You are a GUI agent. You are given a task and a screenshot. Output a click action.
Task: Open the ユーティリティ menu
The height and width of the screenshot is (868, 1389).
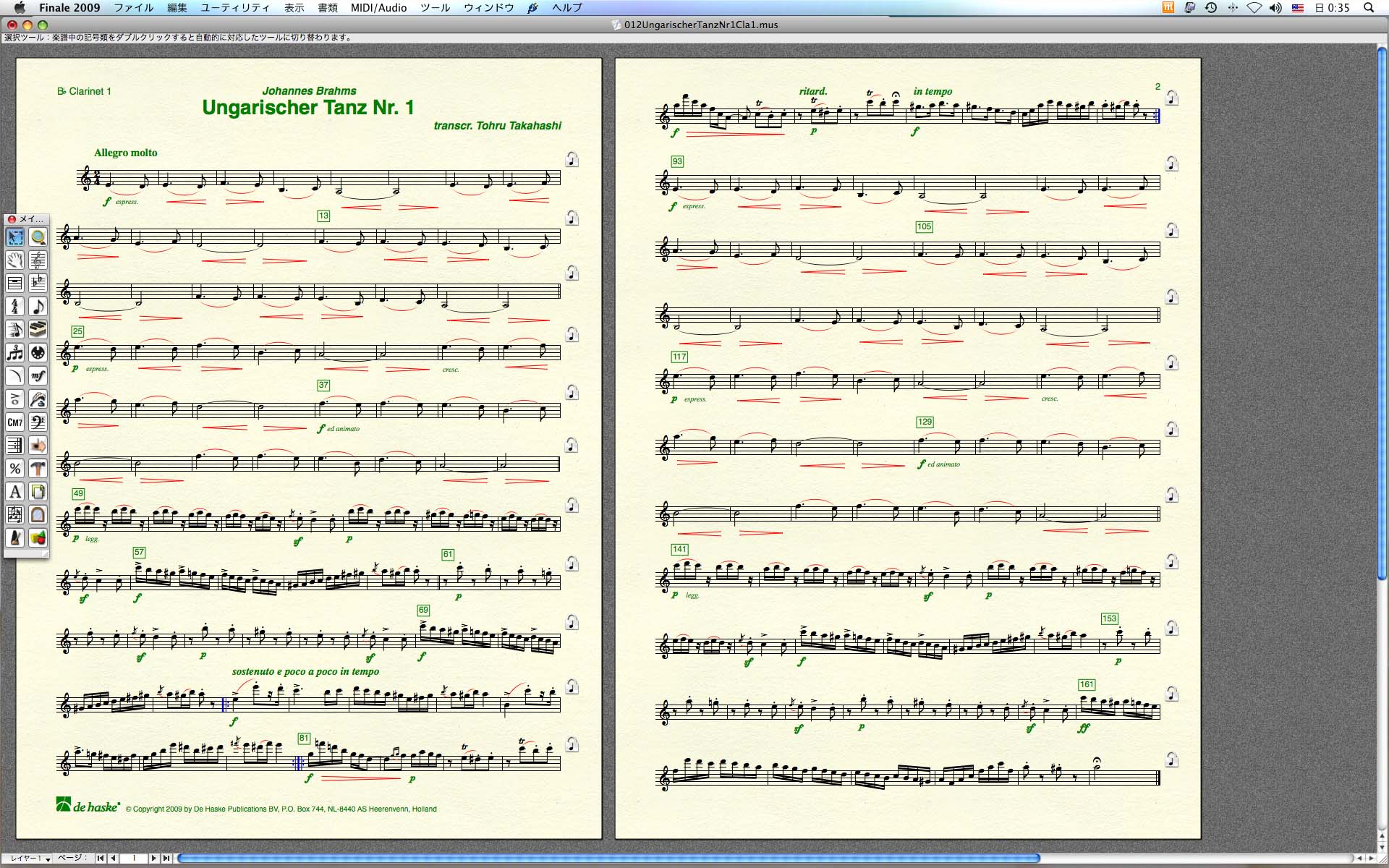click(235, 7)
